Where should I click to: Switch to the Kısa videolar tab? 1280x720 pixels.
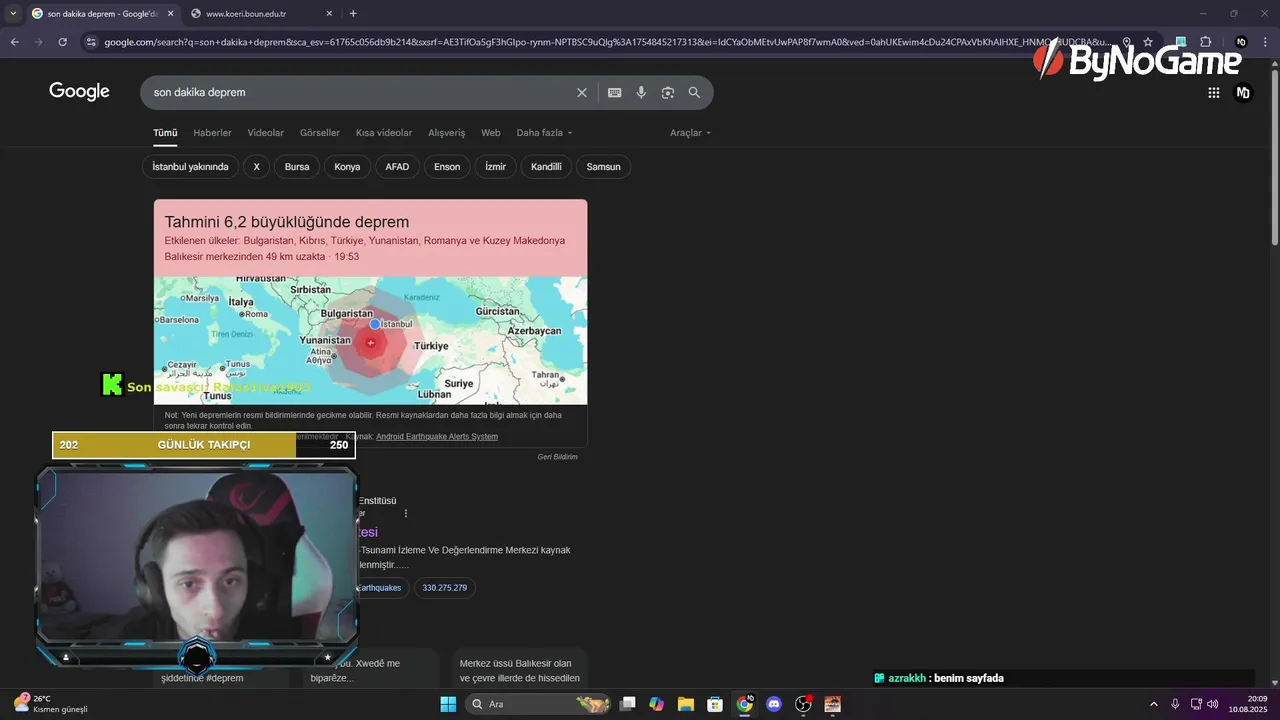(384, 133)
